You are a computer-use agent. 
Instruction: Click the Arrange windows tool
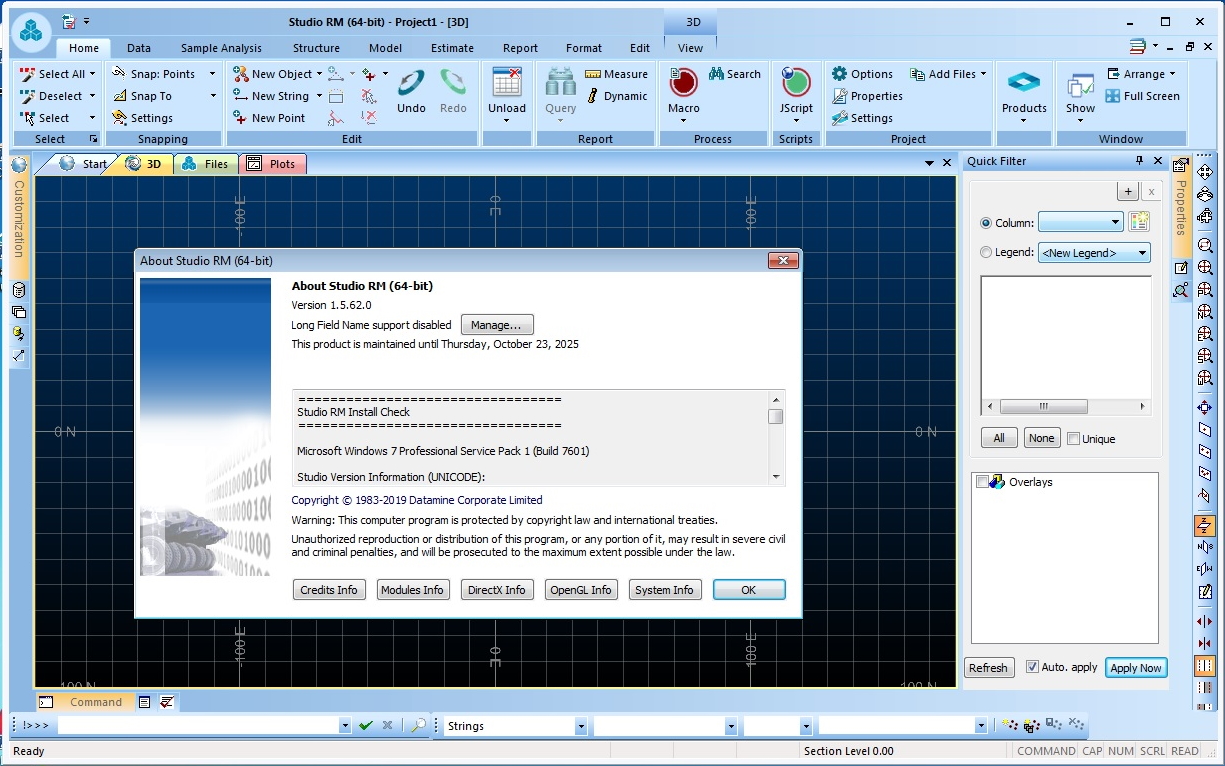1135,74
